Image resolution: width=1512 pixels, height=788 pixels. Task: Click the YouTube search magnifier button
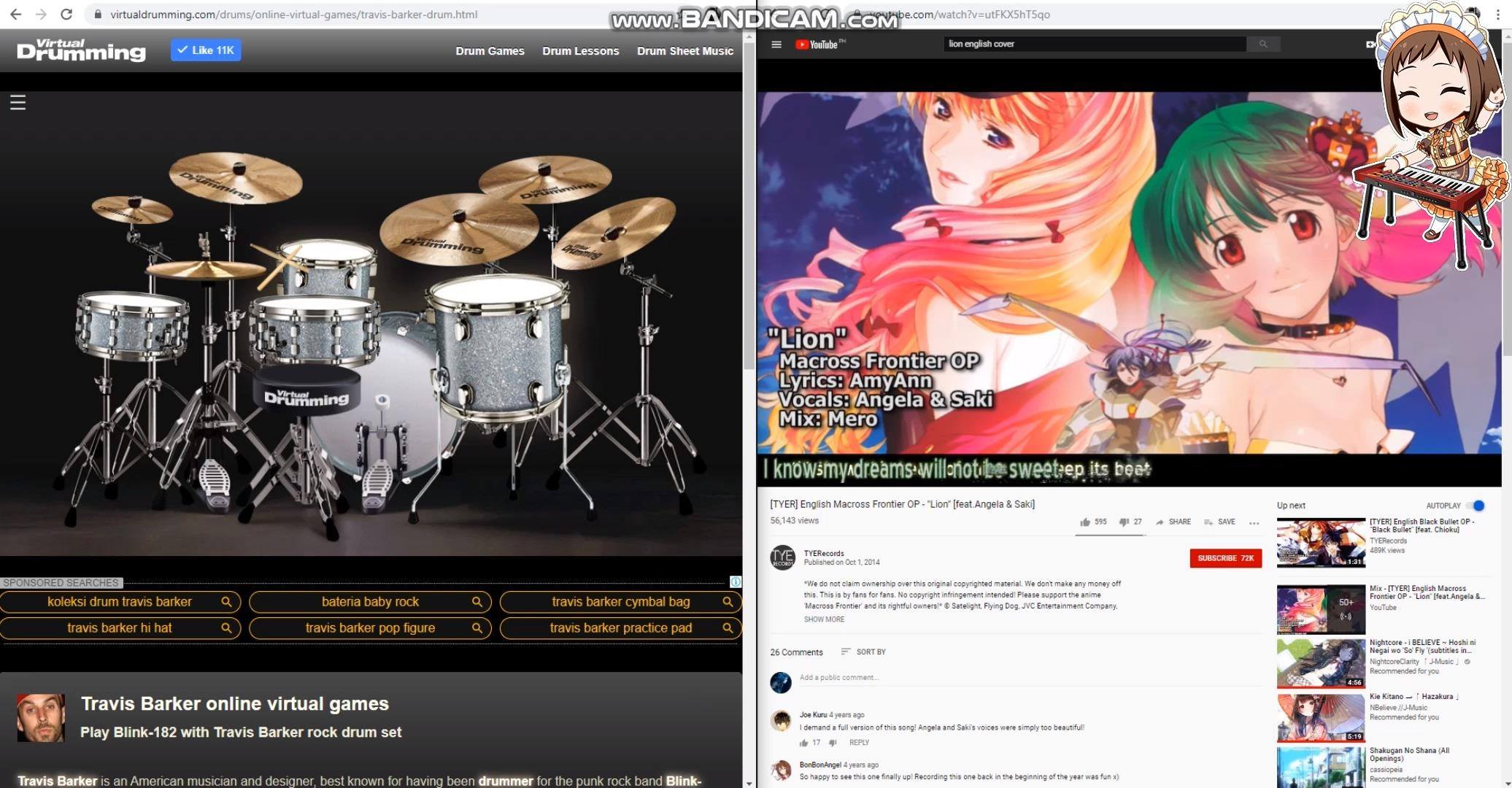tap(1263, 44)
